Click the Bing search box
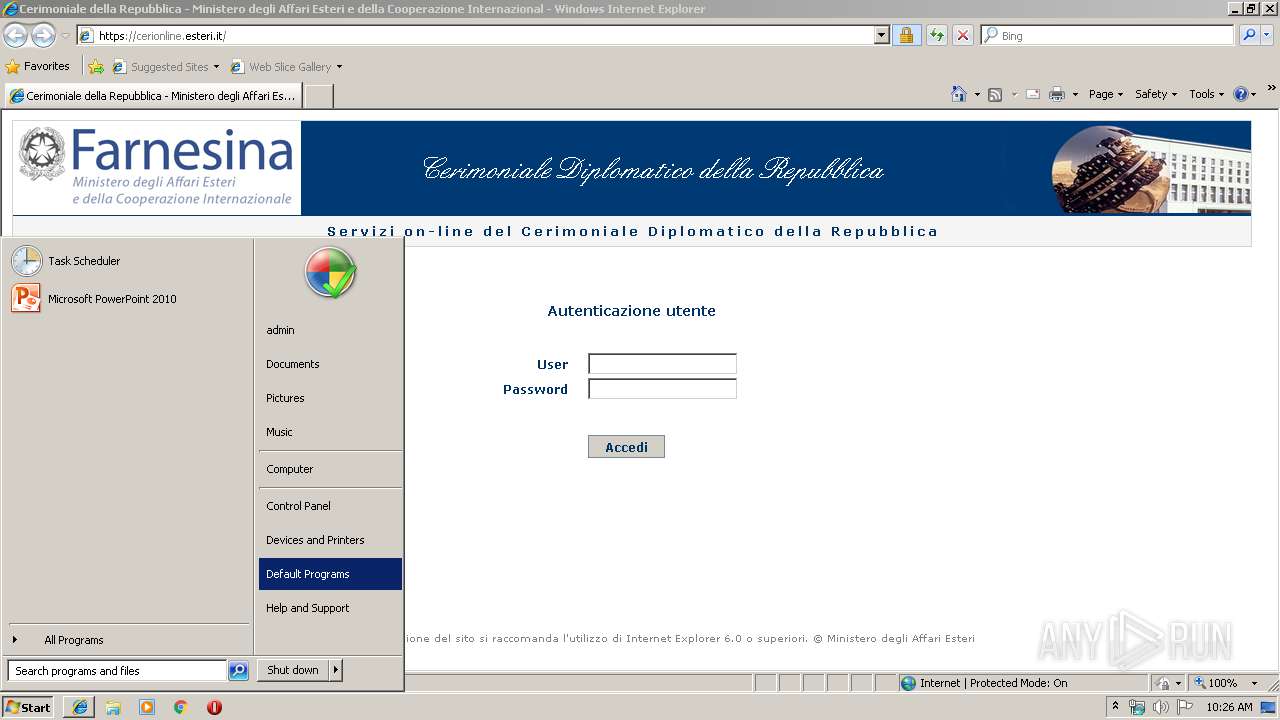The width and height of the screenshot is (1280, 720). coord(1108,35)
